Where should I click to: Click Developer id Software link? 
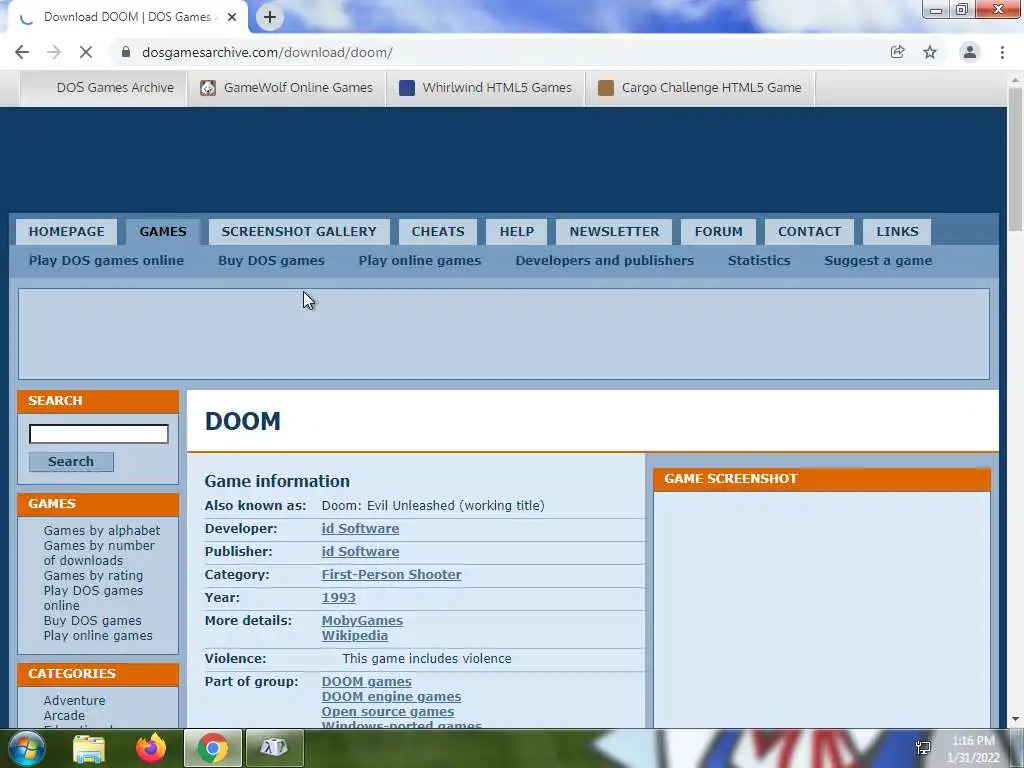[x=360, y=528]
